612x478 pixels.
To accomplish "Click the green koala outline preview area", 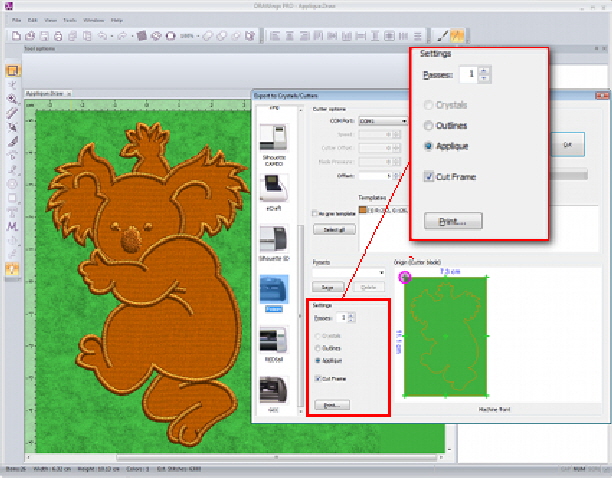I will 445,336.
